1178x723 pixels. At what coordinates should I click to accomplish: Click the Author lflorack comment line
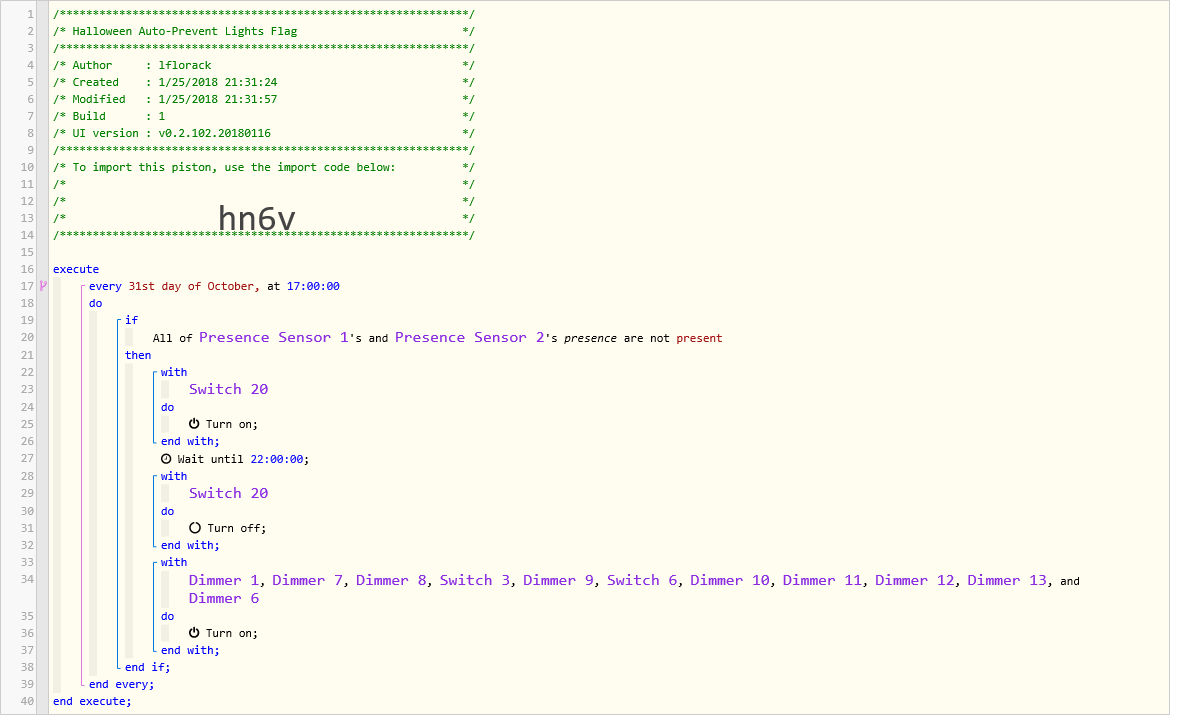coord(264,66)
